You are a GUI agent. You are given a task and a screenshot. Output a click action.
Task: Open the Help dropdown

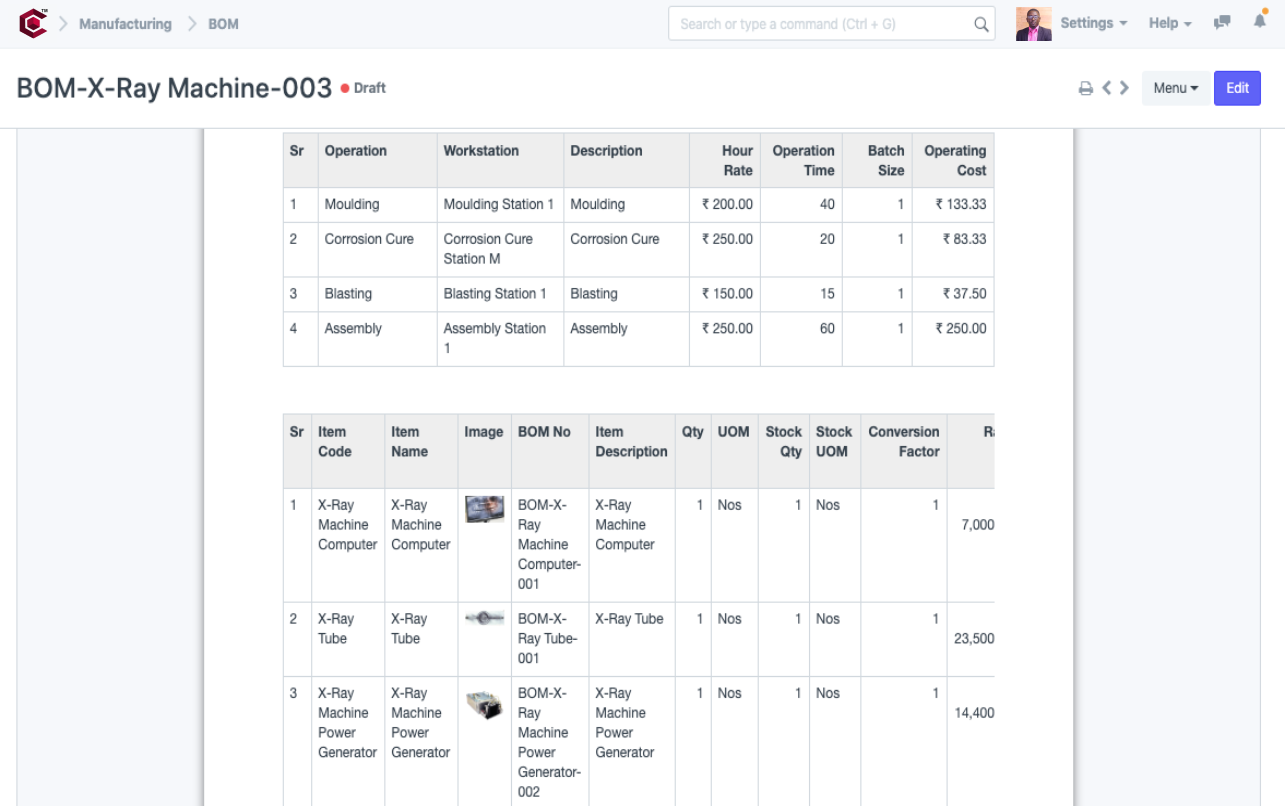pyautogui.click(x=1169, y=23)
